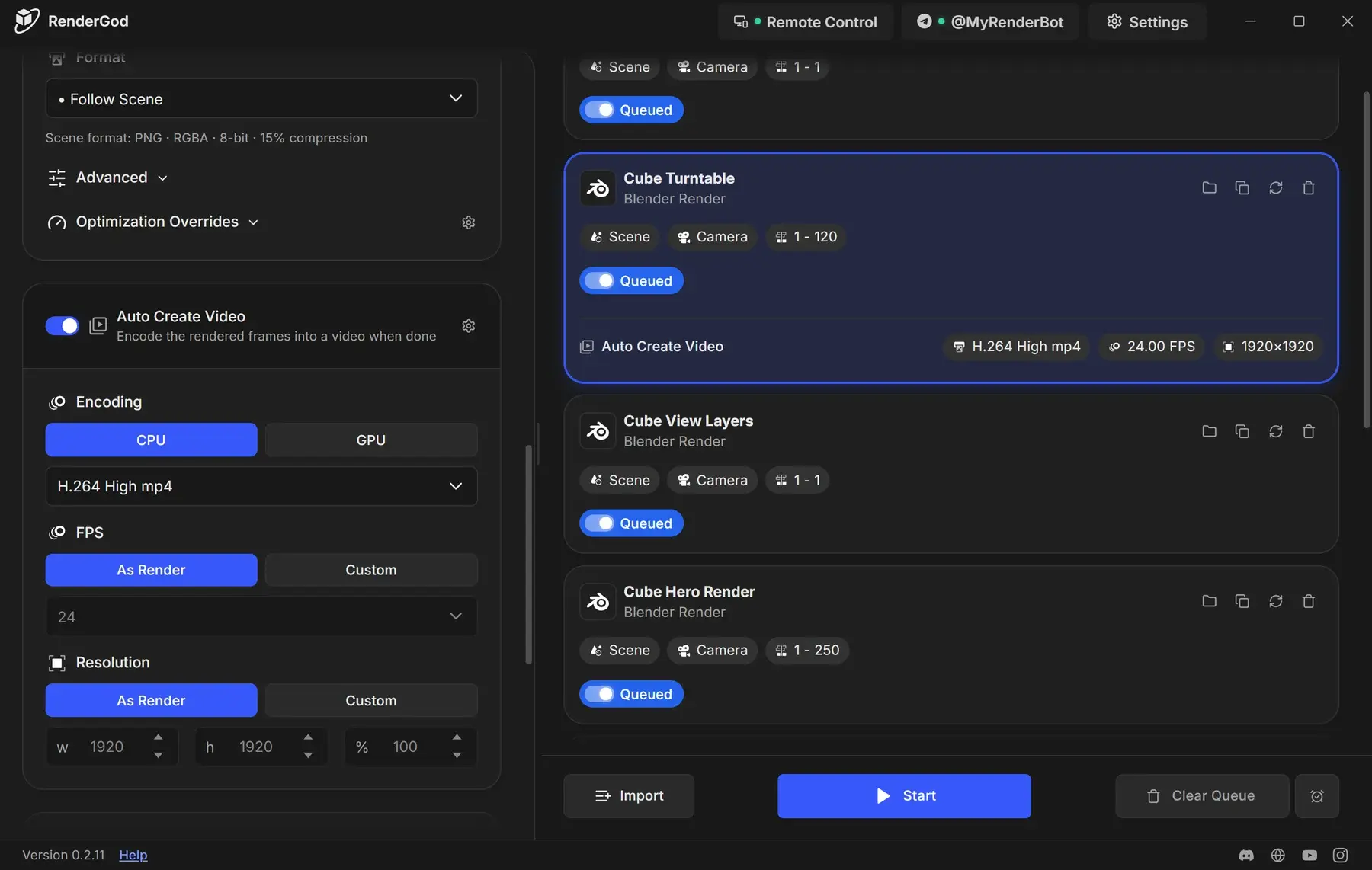Viewport: 1372px width, 870px height.
Task: Open the Remote Control tab
Action: 805,21
